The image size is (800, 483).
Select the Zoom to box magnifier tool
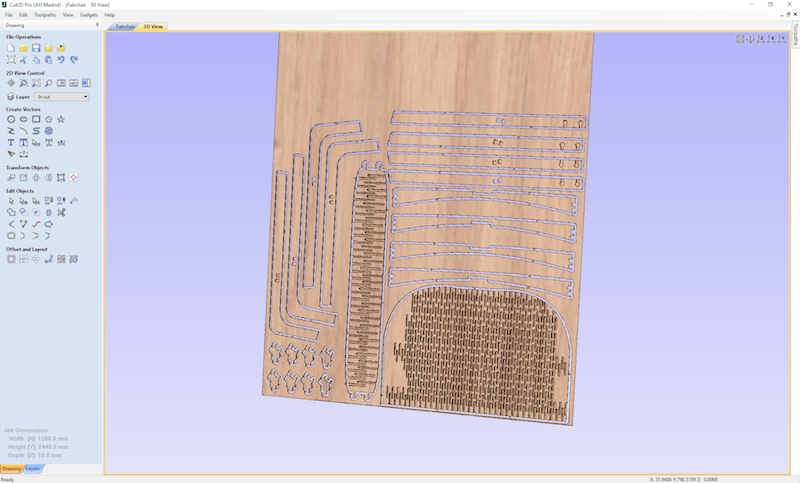(23, 83)
